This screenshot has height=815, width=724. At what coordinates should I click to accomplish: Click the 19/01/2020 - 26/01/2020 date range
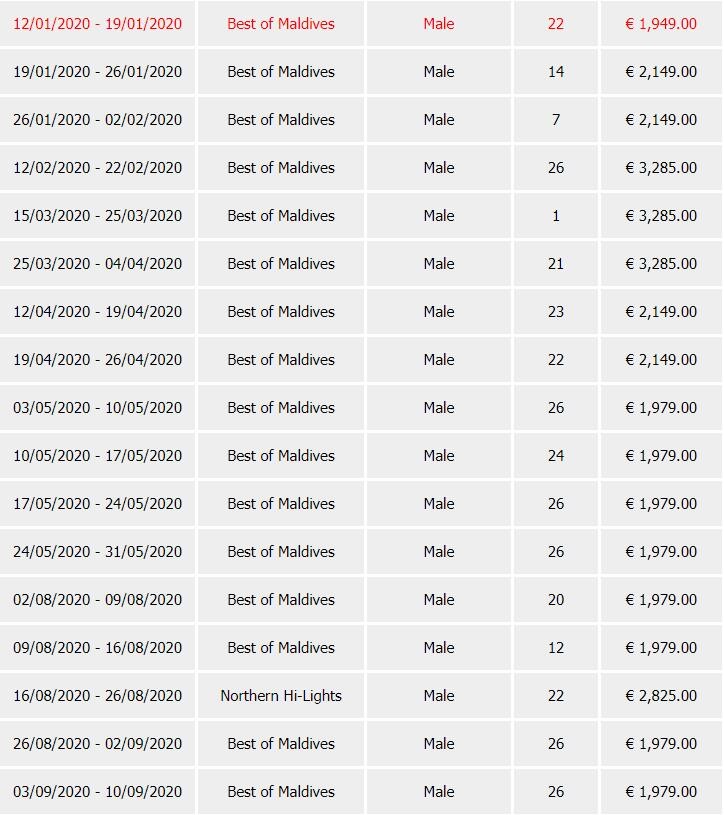coord(98,71)
